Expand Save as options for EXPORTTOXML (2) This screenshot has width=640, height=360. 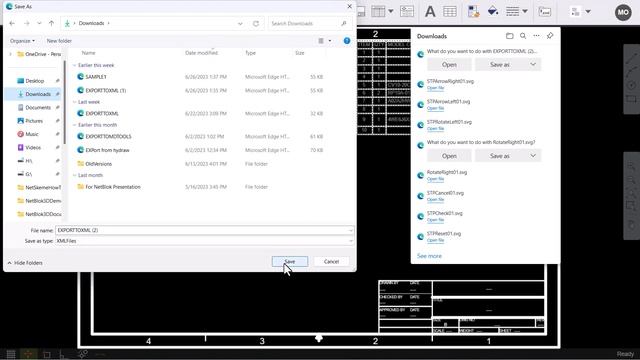533,64
